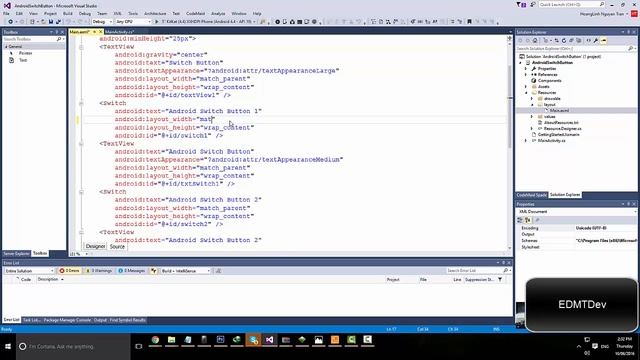640x360 pixels.
Task: Click Visual Studio icon in taskbar
Action: pyautogui.click(x=269, y=340)
